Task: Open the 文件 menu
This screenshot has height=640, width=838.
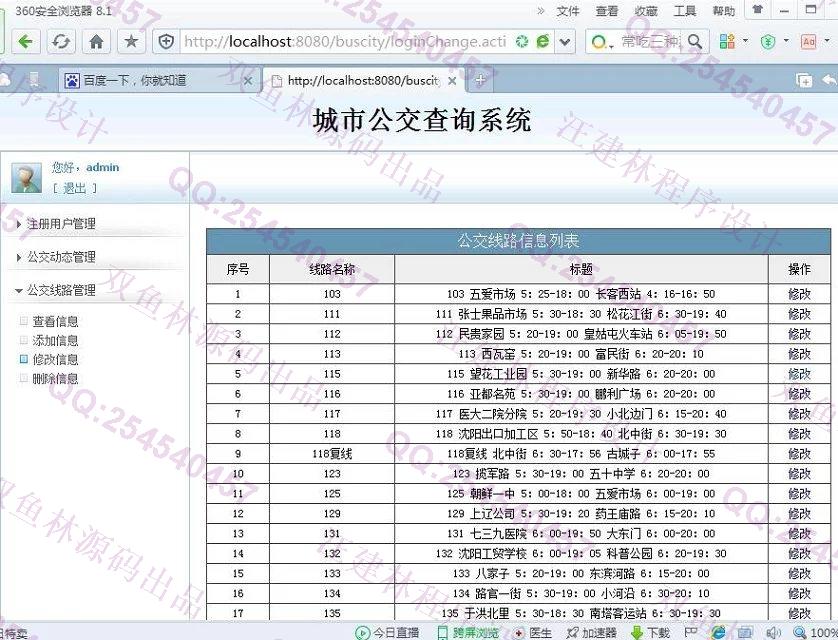Action: click(x=568, y=11)
